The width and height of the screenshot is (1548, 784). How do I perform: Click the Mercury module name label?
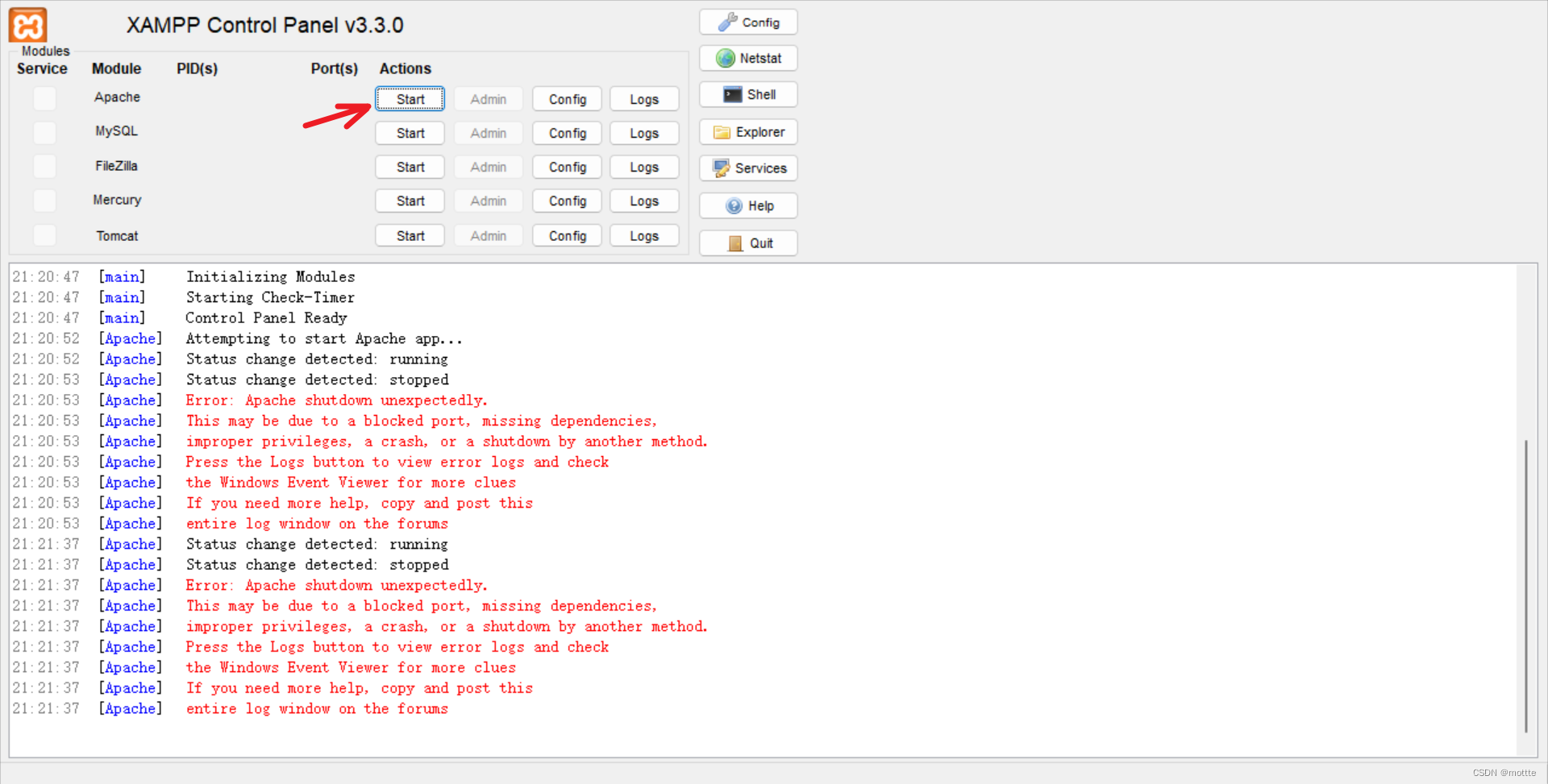(x=117, y=199)
